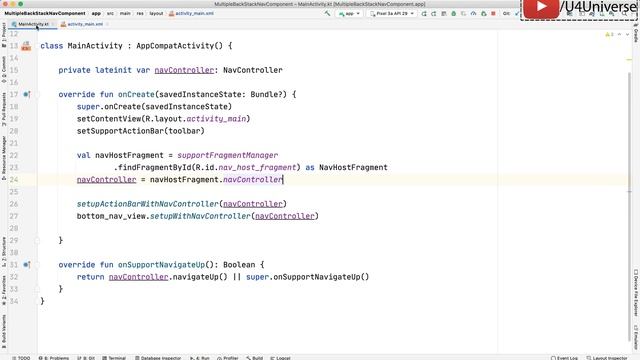640x360 pixels.
Task: Open the Run tool window at bottom
Action: (200, 358)
